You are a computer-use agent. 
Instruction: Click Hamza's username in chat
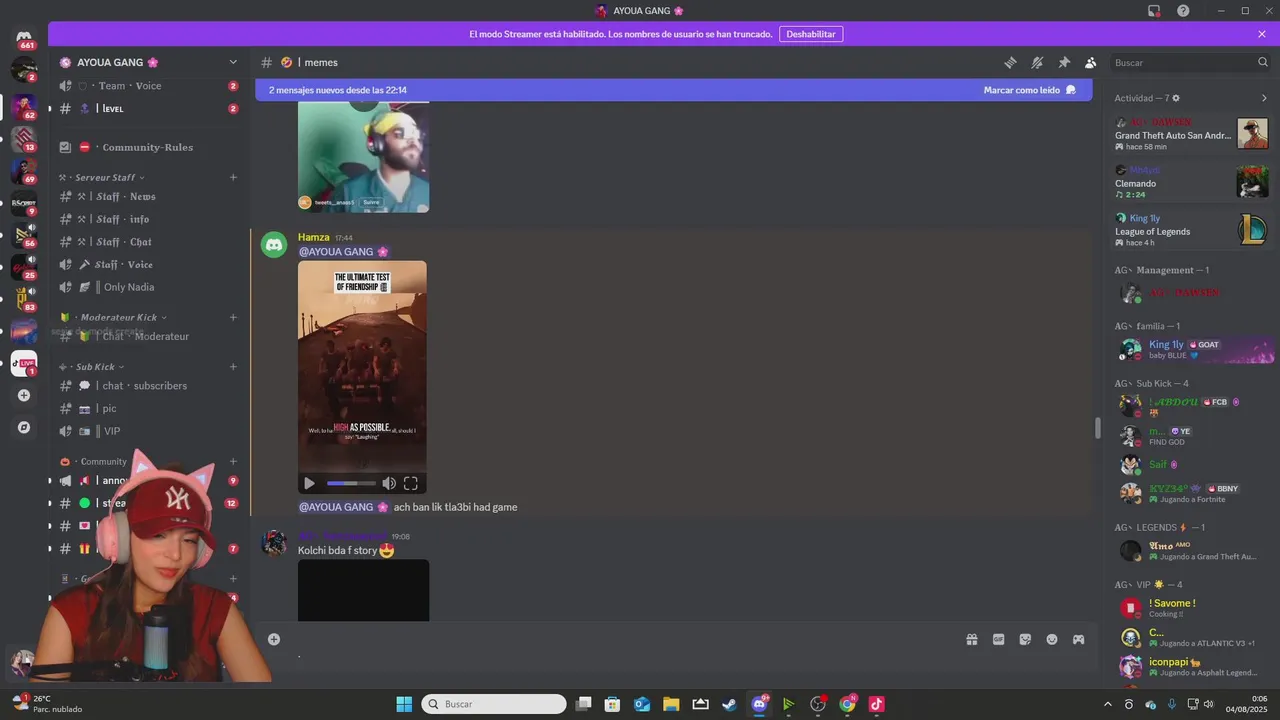[x=313, y=237]
